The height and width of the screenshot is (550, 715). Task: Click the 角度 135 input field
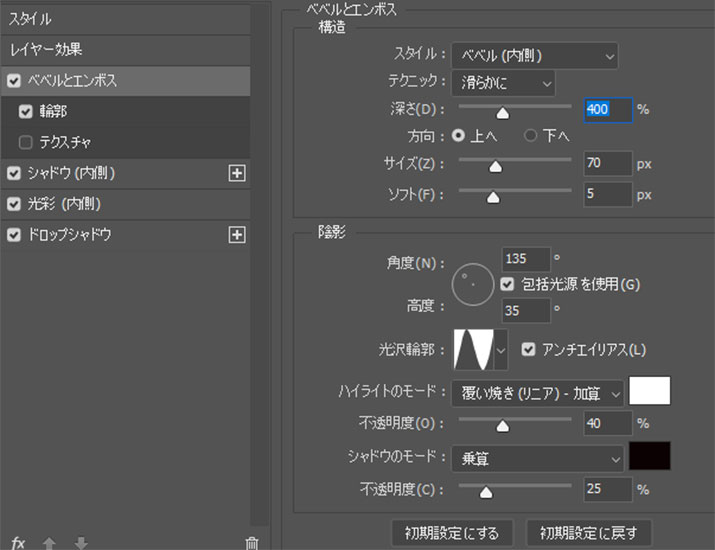coord(526,259)
